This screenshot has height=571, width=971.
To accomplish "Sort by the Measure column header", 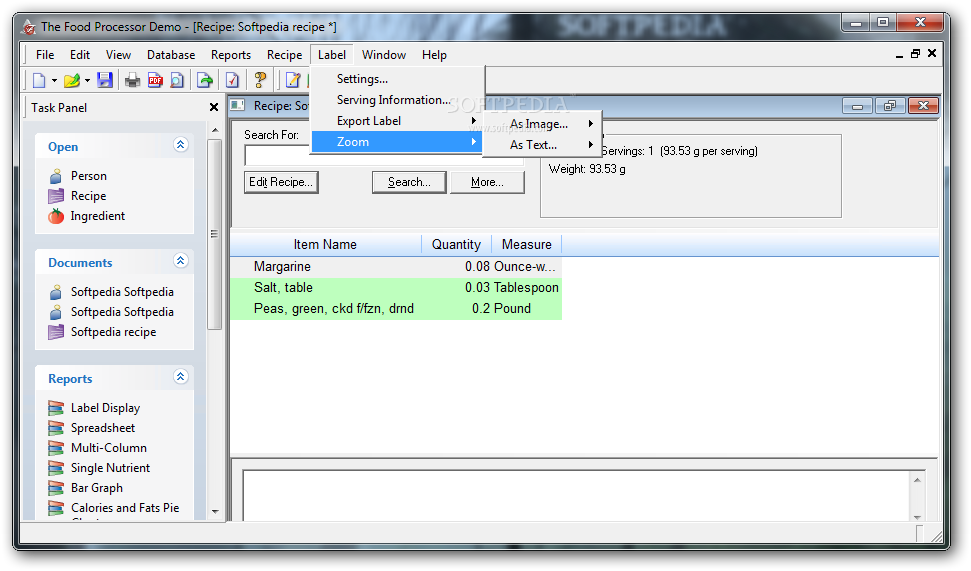I will (526, 245).
